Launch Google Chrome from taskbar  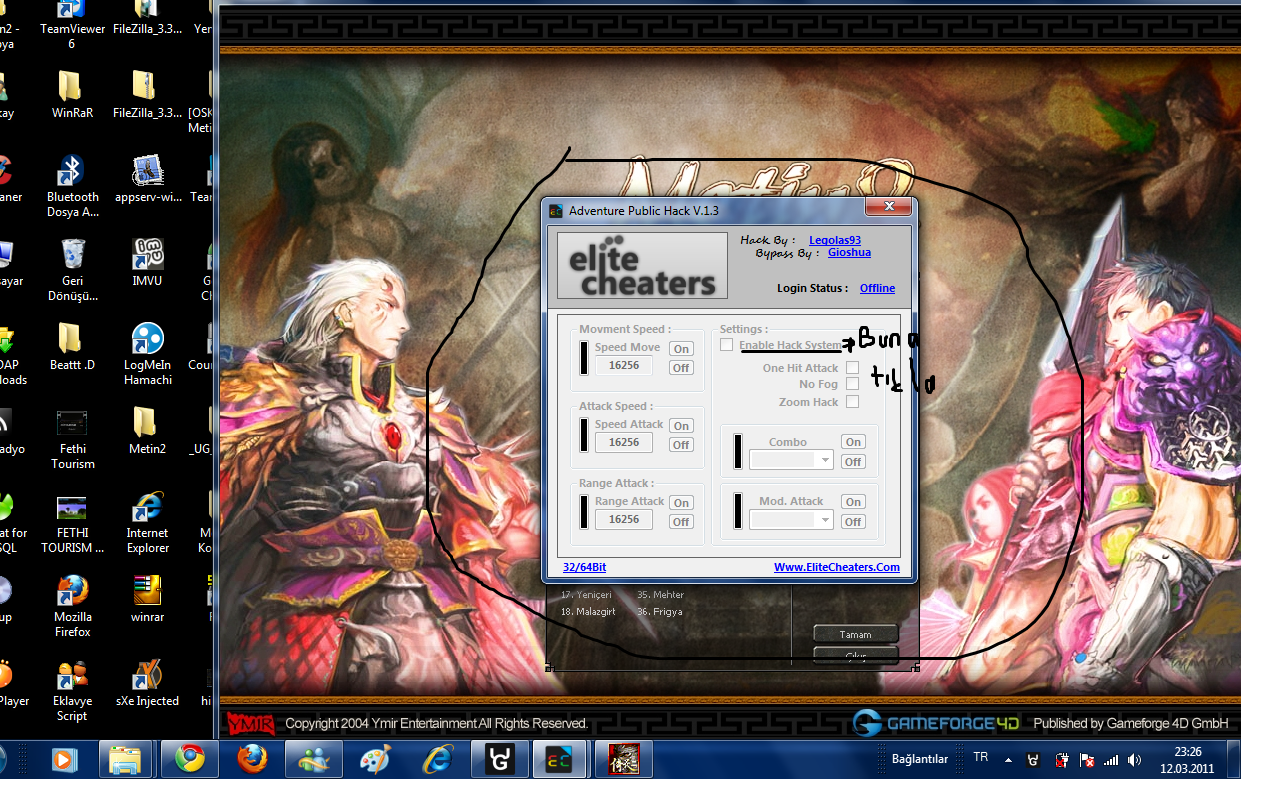[x=189, y=760]
